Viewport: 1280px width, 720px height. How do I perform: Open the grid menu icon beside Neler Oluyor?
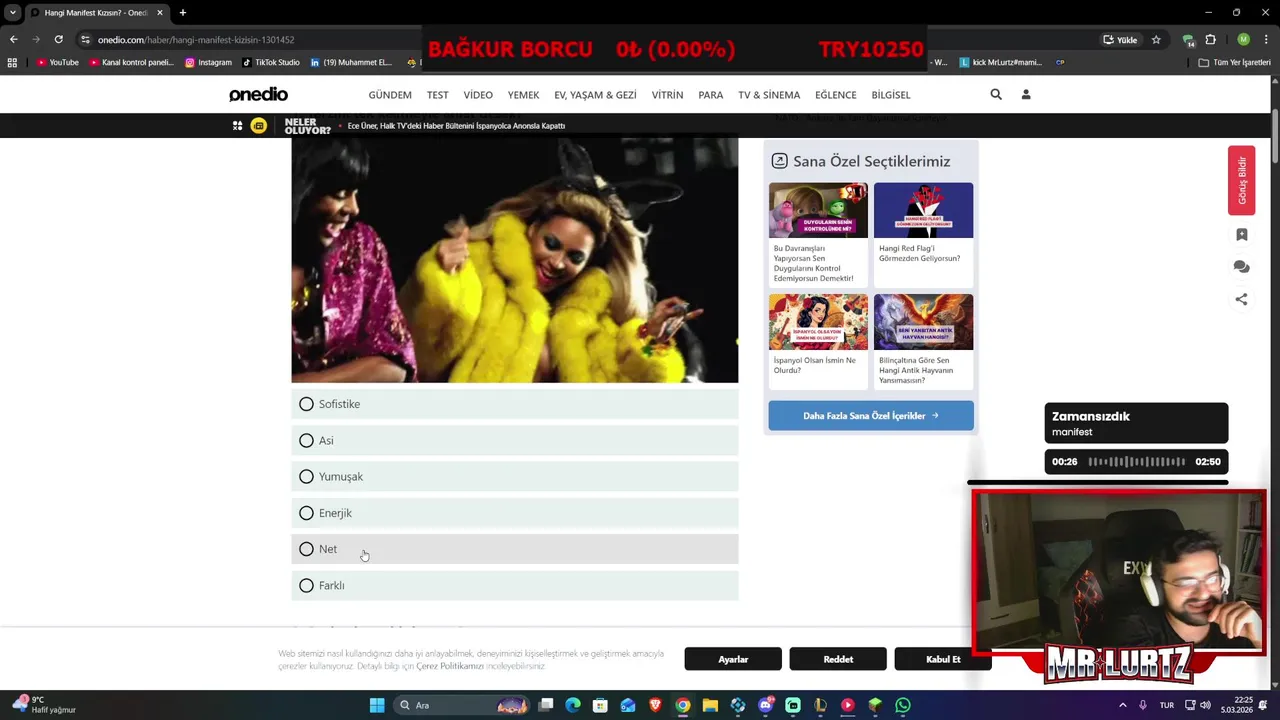coord(237,126)
